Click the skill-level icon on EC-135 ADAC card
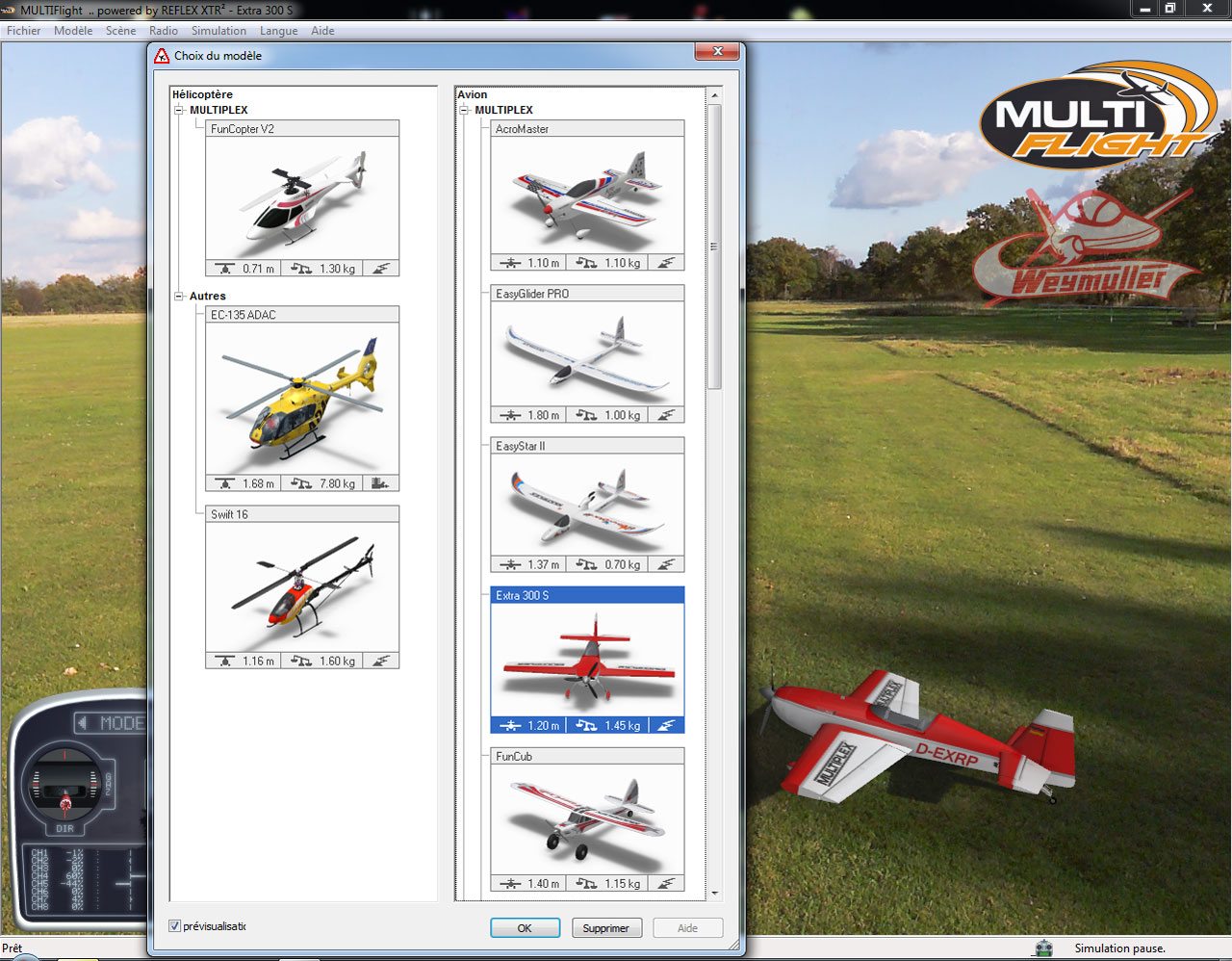The width and height of the screenshot is (1232, 961). coord(381,483)
